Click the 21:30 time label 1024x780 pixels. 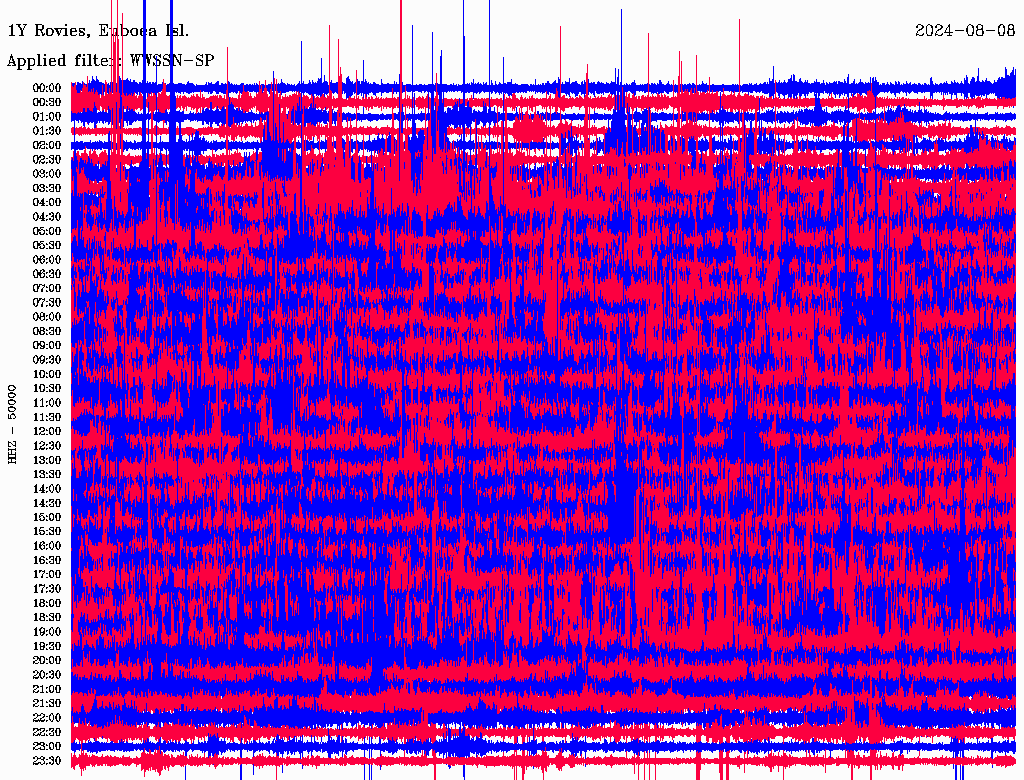pyautogui.click(x=47, y=704)
